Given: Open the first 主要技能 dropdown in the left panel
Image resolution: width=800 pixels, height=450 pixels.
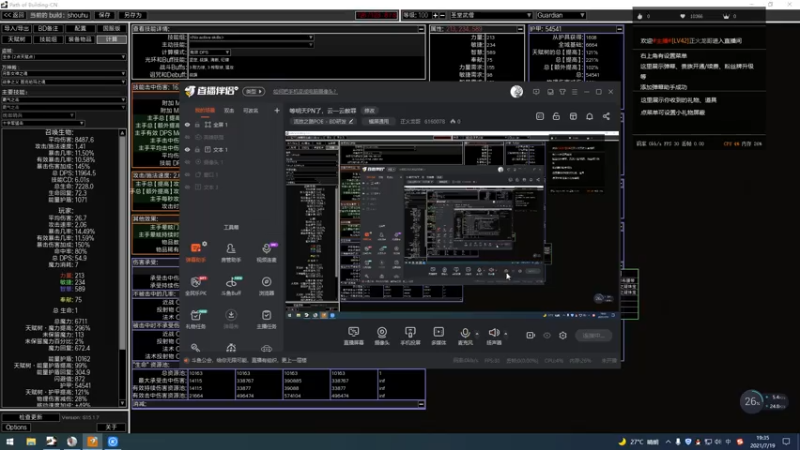Looking at the screenshot, I should (64, 99).
